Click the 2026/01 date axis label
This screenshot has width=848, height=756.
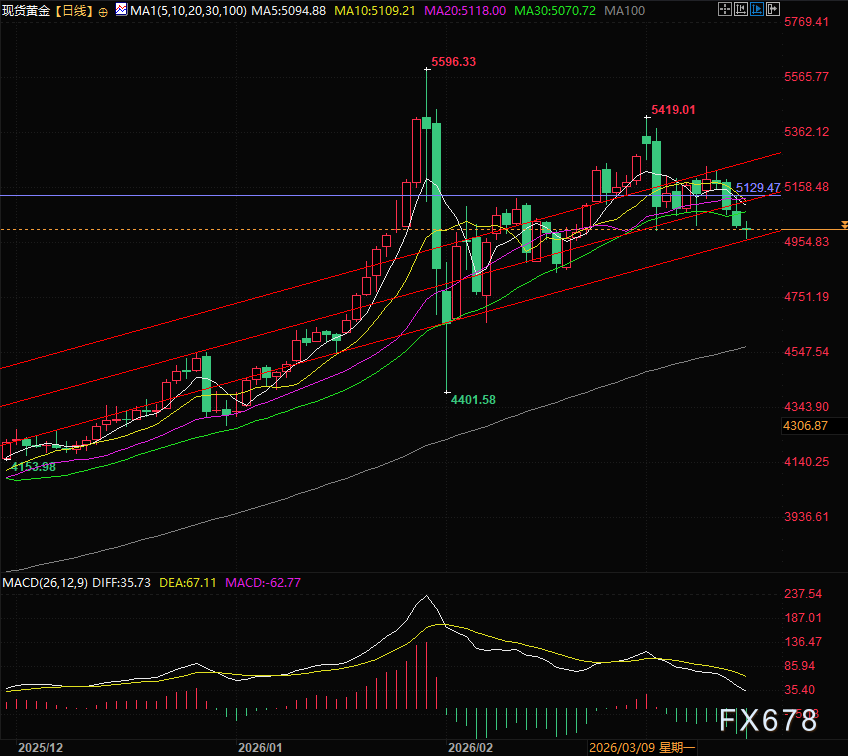(x=260, y=748)
